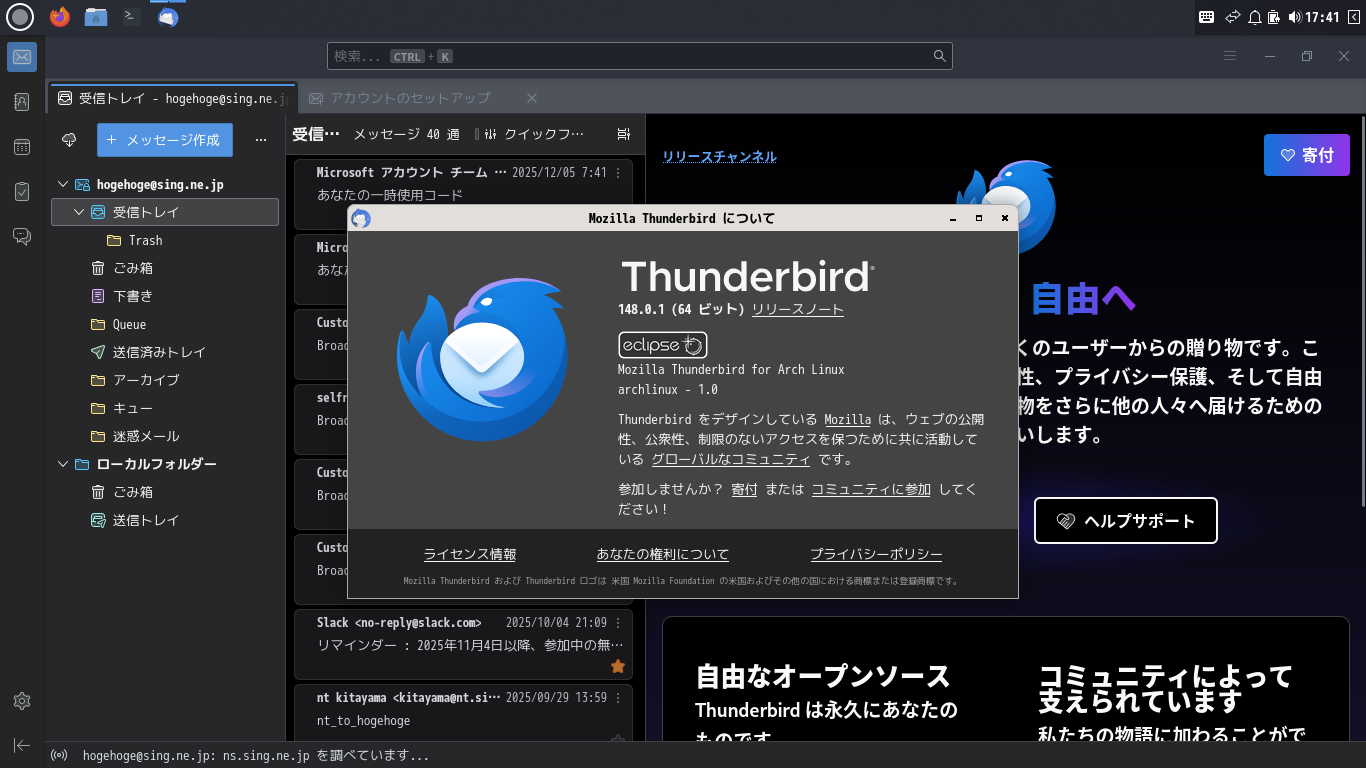Focus the 検索 search field
The height and width of the screenshot is (768, 1366).
640,56
